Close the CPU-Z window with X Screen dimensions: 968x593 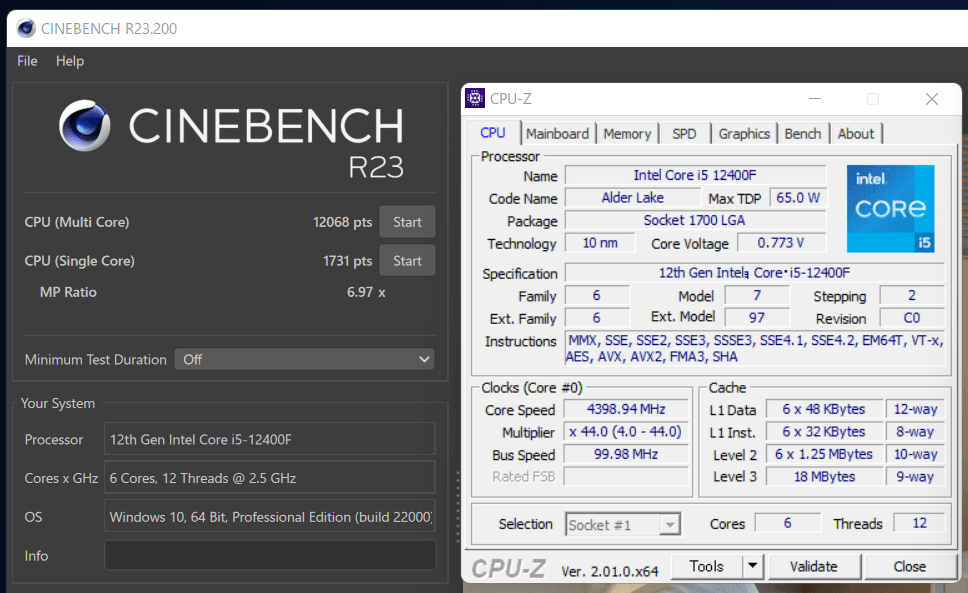(932, 99)
